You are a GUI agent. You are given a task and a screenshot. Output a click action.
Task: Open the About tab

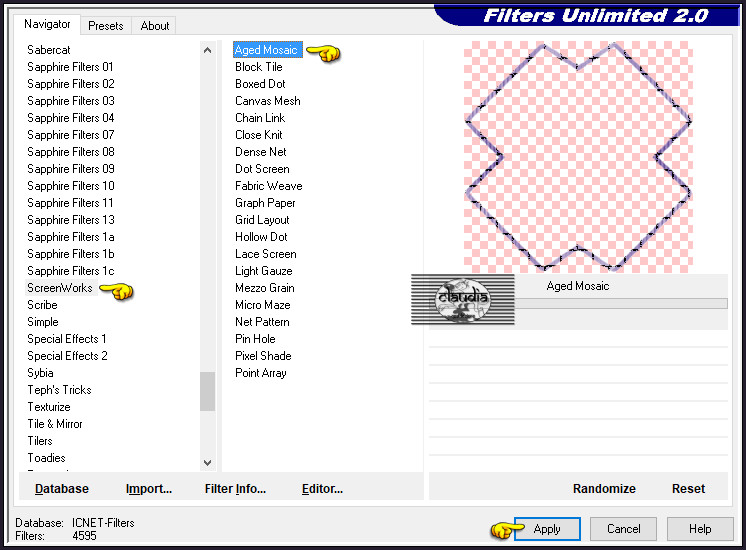click(x=154, y=26)
